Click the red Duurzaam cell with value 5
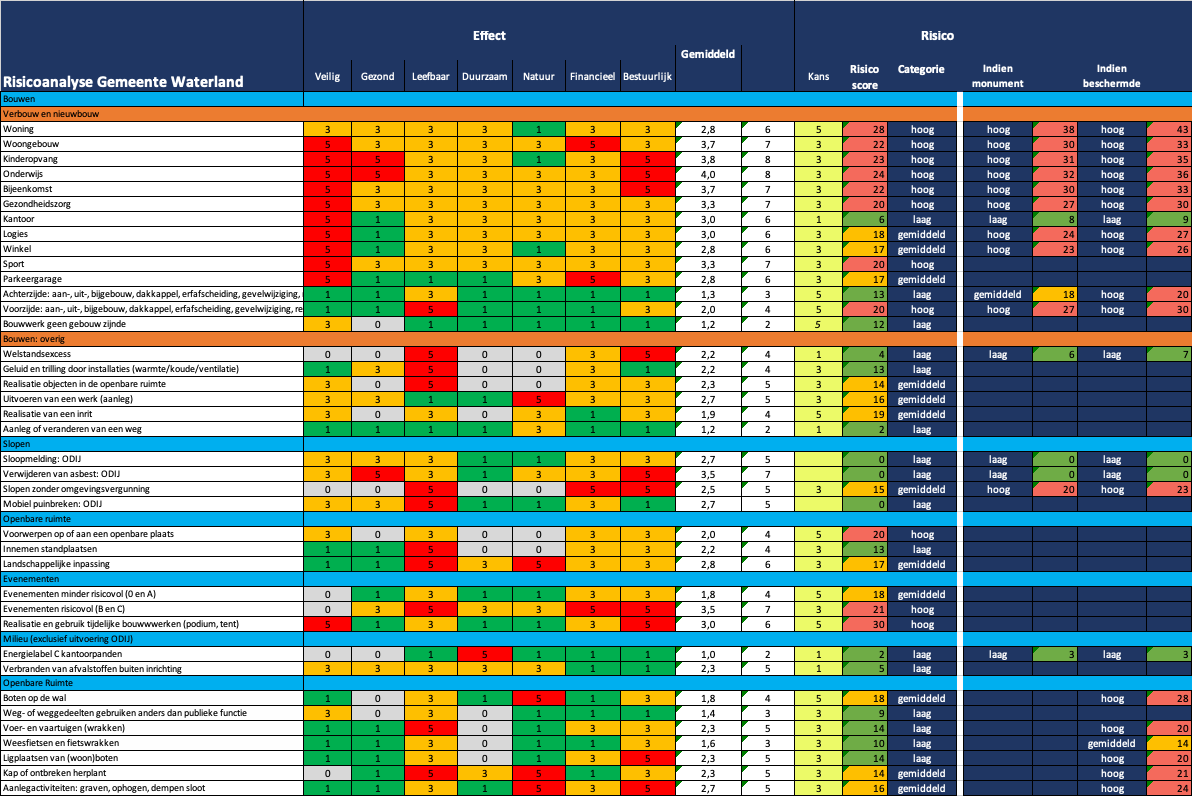The width and height of the screenshot is (1192, 796). click(483, 653)
